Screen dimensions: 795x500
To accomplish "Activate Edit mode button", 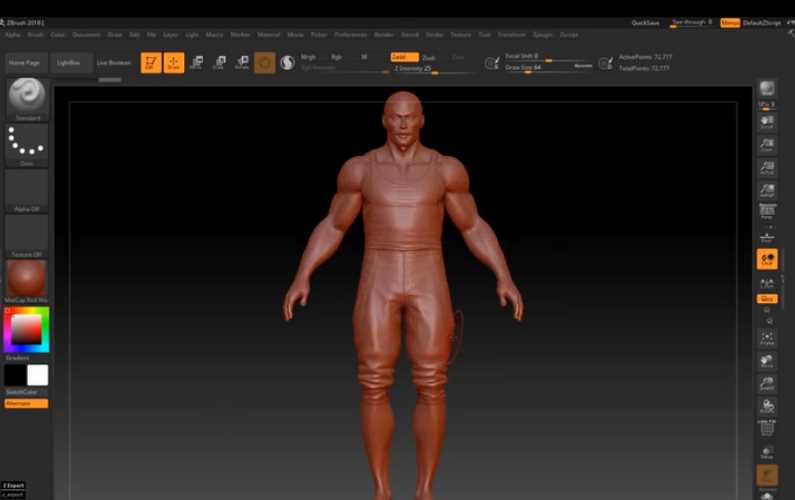I will [x=151, y=62].
